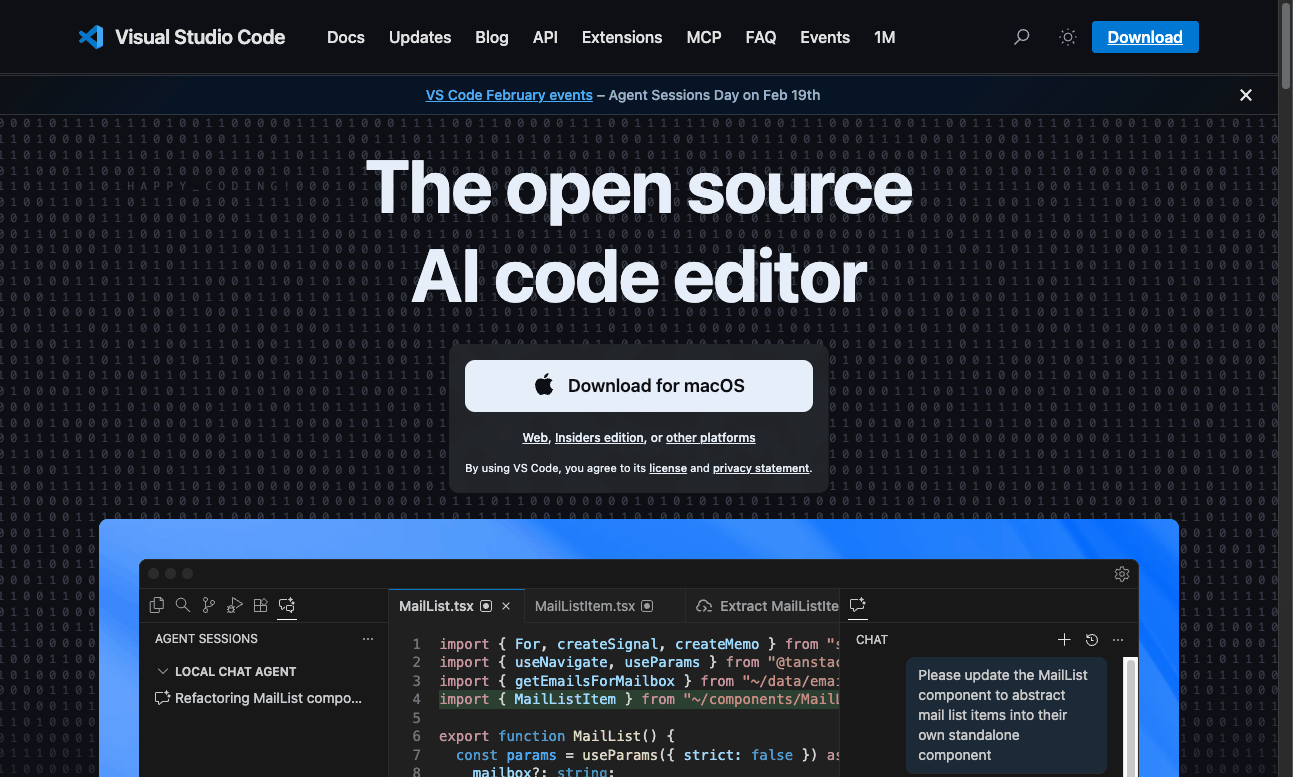Click highlighted line 4 MailListItem import

pos(639,699)
